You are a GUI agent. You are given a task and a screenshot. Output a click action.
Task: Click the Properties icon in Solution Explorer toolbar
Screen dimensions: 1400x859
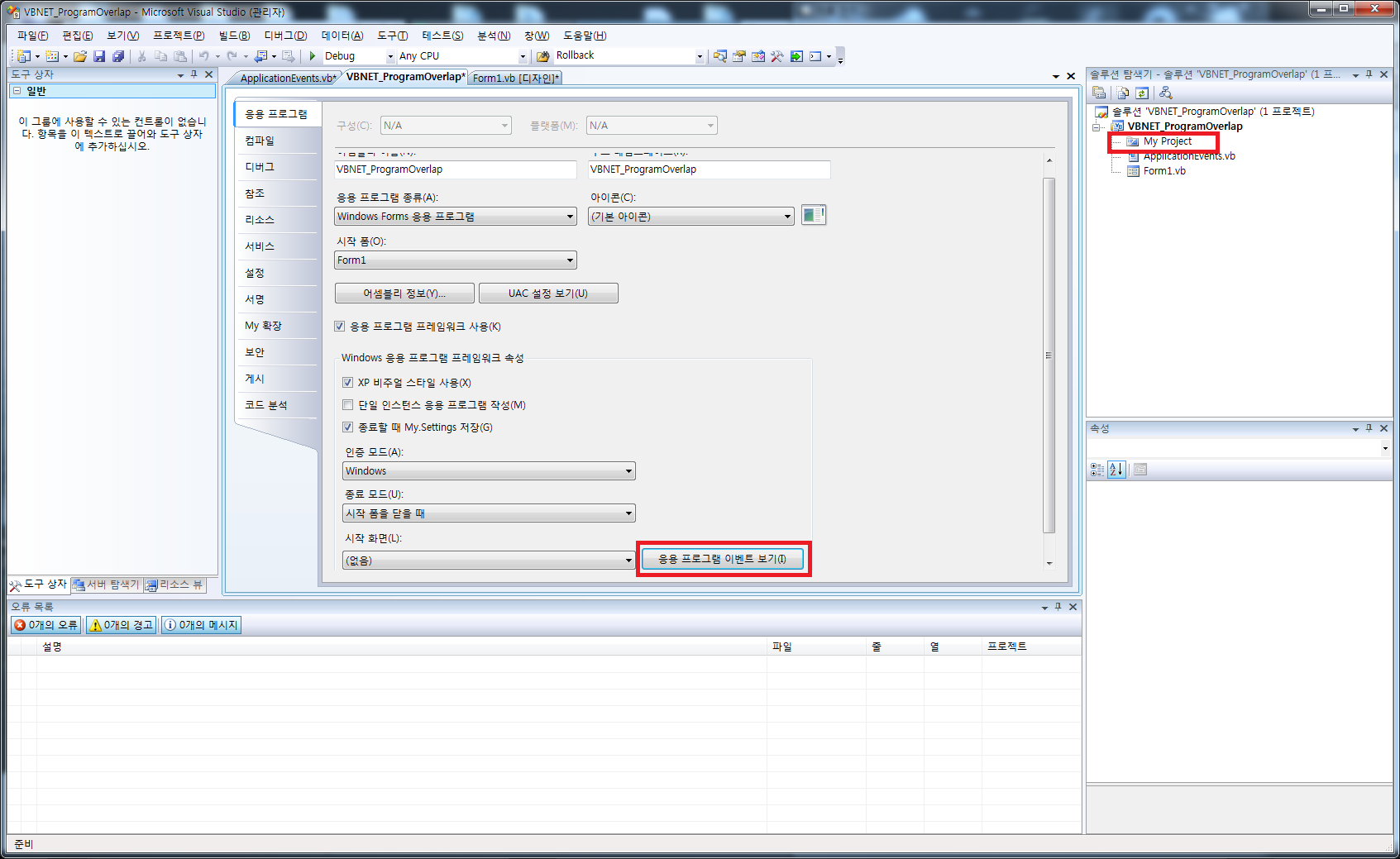(1099, 93)
